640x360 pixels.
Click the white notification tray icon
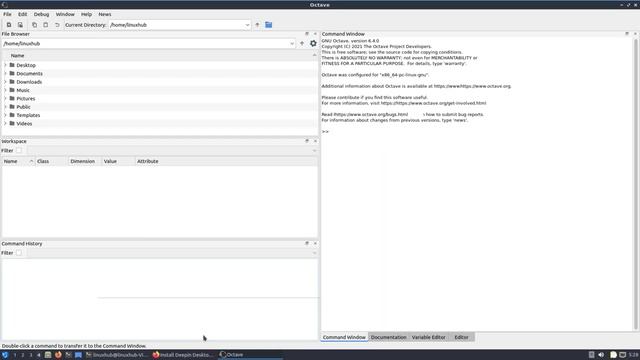(613, 355)
